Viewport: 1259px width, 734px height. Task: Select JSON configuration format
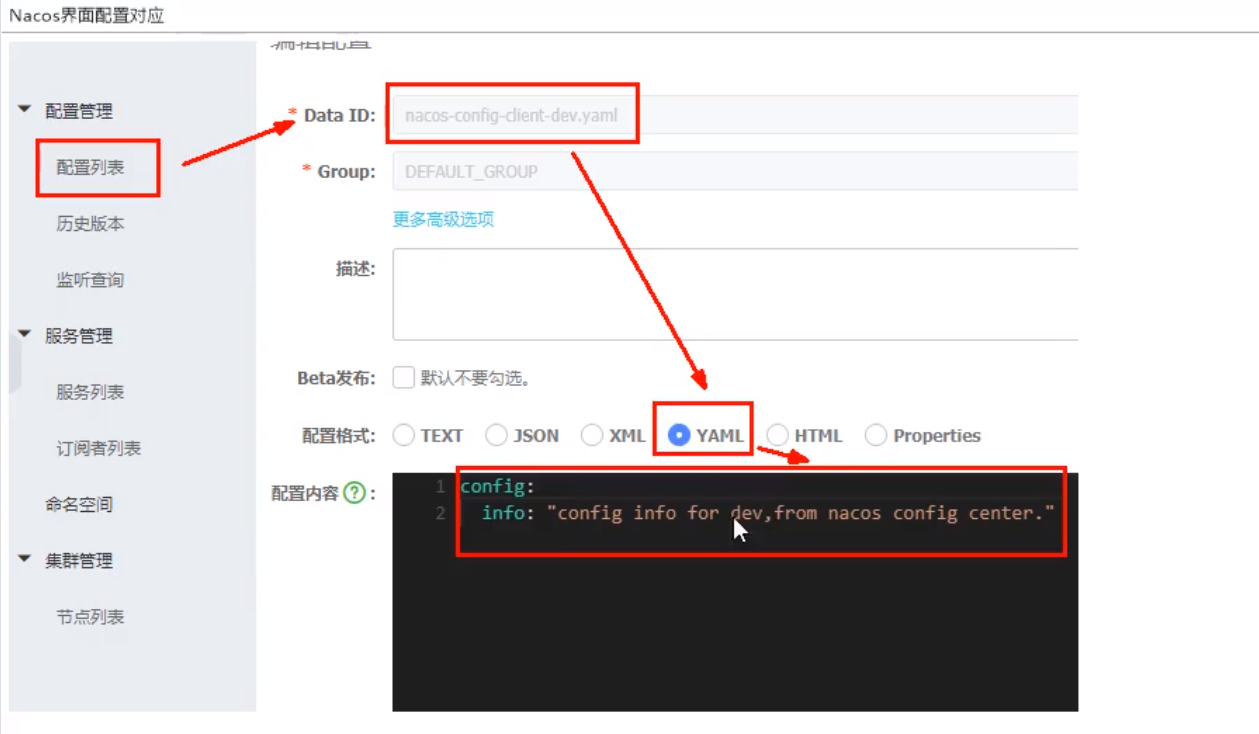[x=496, y=435]
